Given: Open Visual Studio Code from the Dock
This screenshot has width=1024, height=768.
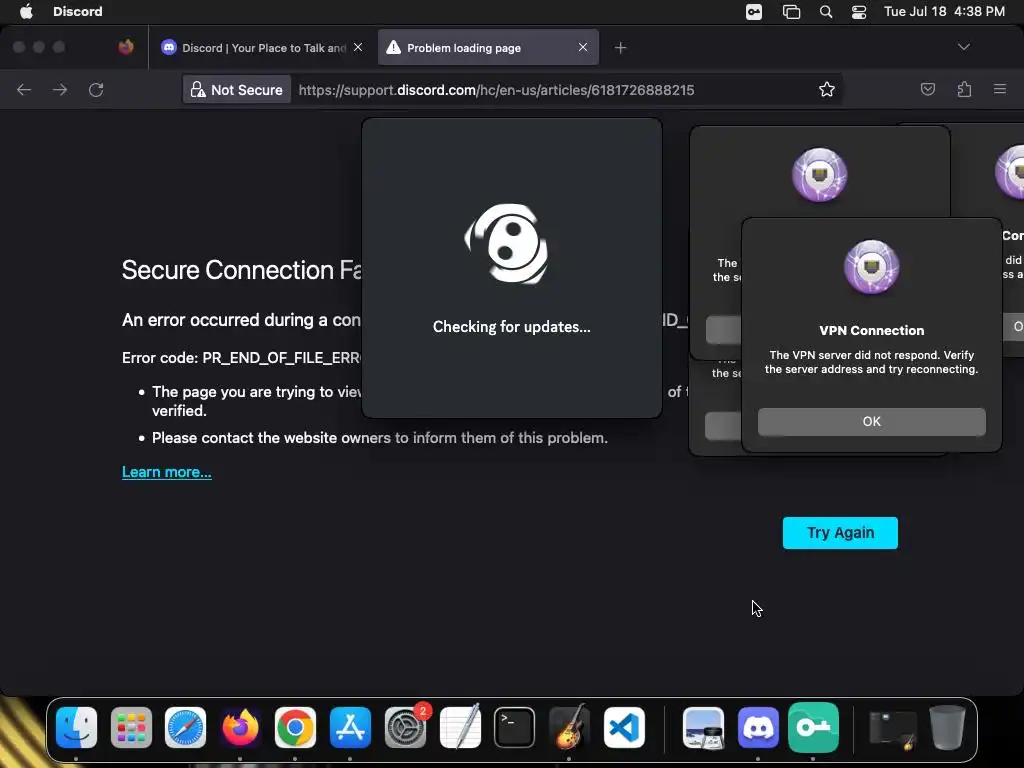Looking at the screenshot, I should [624, 728].
